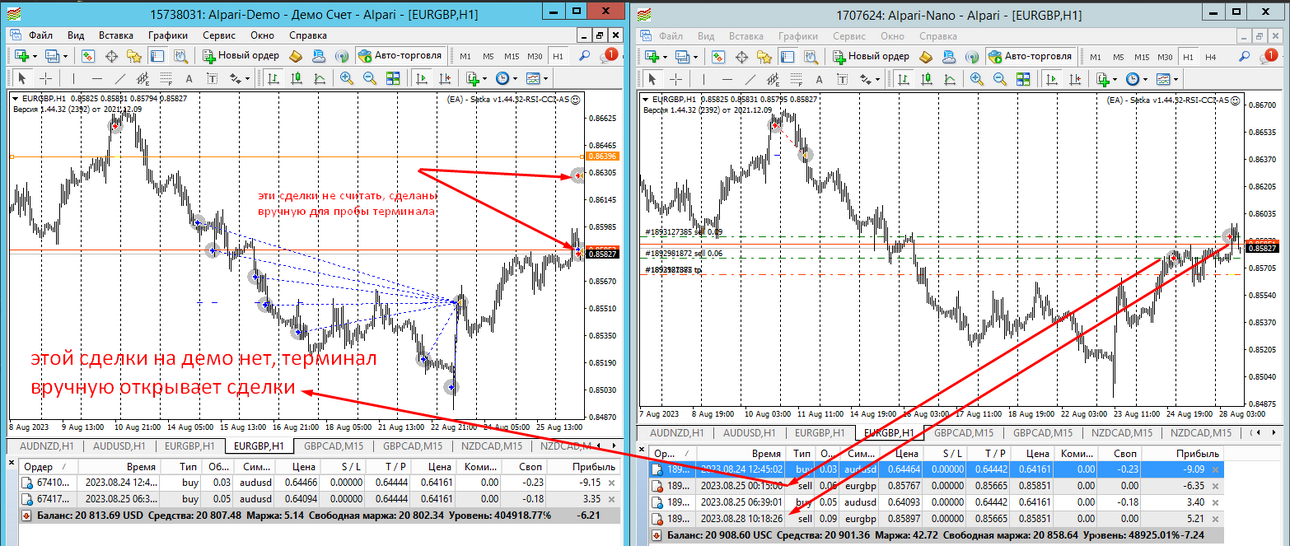Switch to AUDUSD,H1 chart tab in Alpari-Demo

[118, 446]
